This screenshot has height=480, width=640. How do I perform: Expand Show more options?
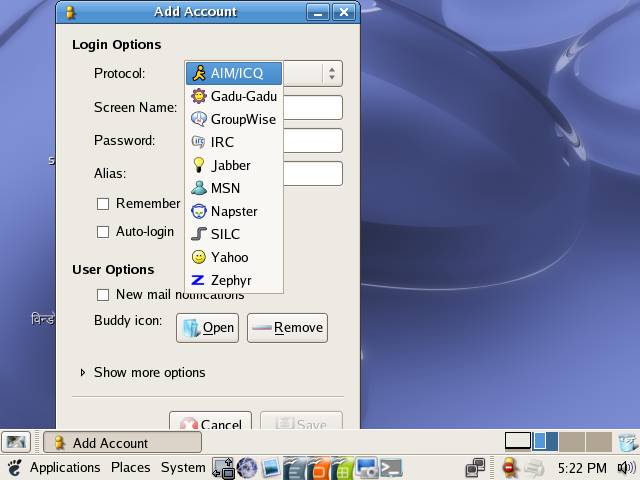point(82,372)
